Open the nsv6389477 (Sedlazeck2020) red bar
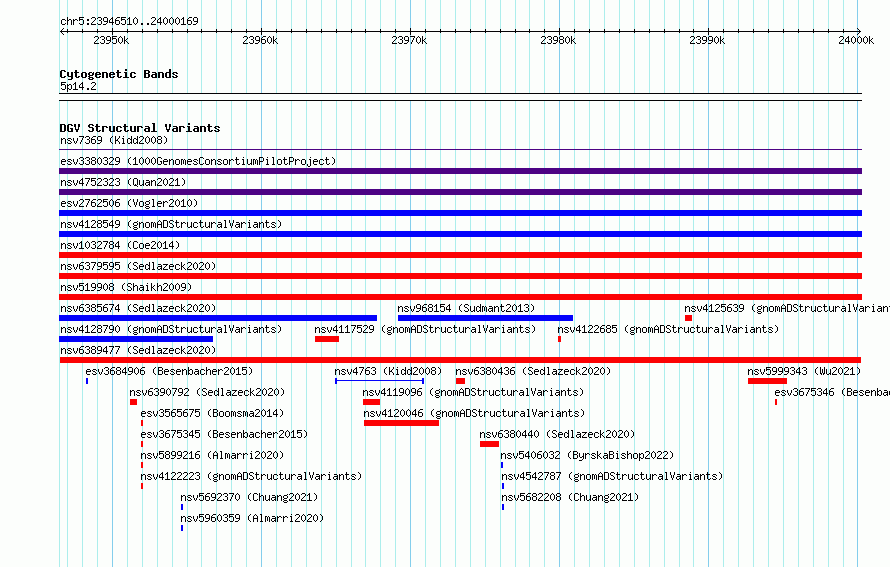The width and height of the screenshot is (890, 567). click(x=460, y=360)
